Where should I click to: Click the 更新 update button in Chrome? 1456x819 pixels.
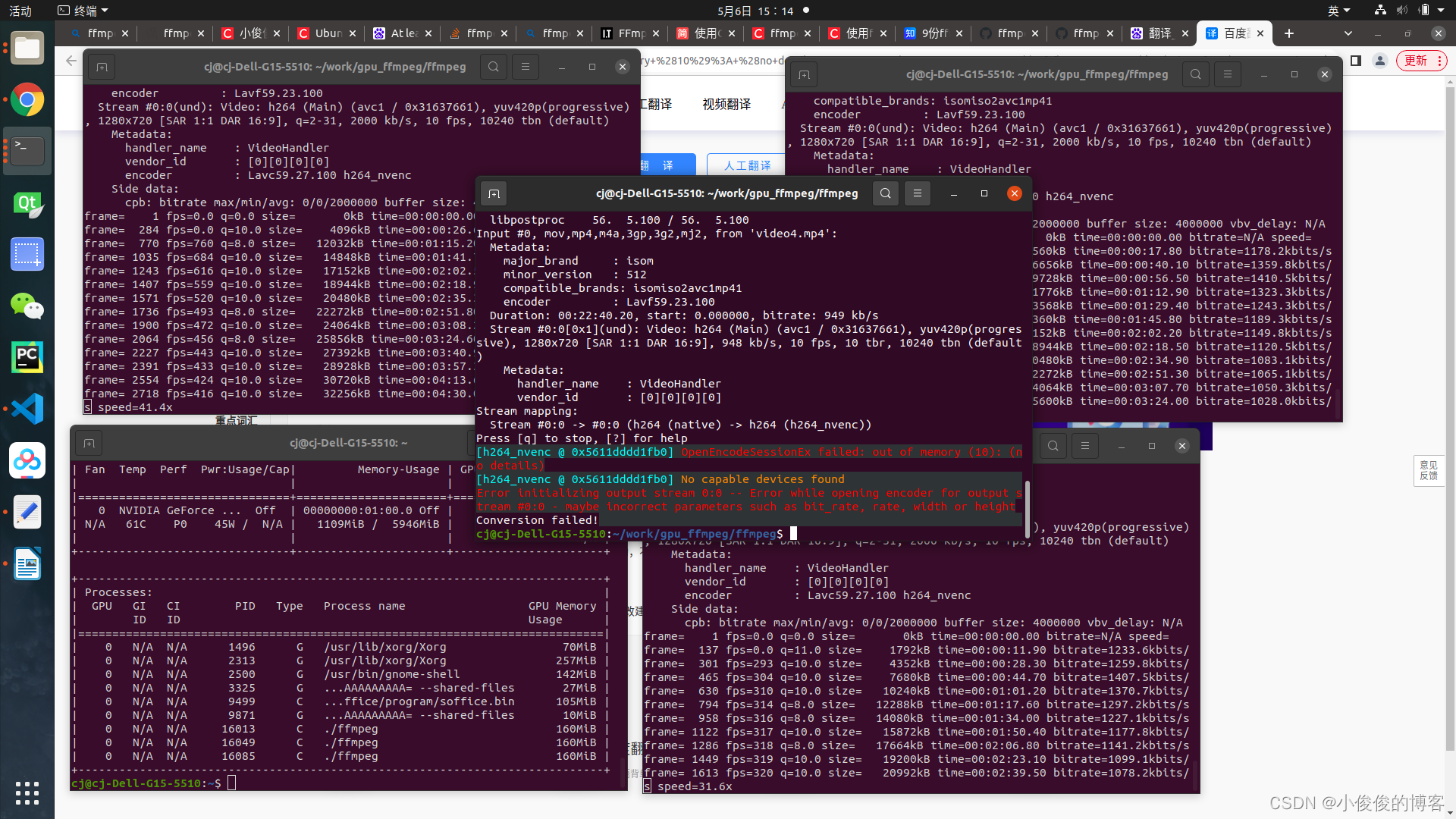pyautogui.click(x=1423, y=61)
